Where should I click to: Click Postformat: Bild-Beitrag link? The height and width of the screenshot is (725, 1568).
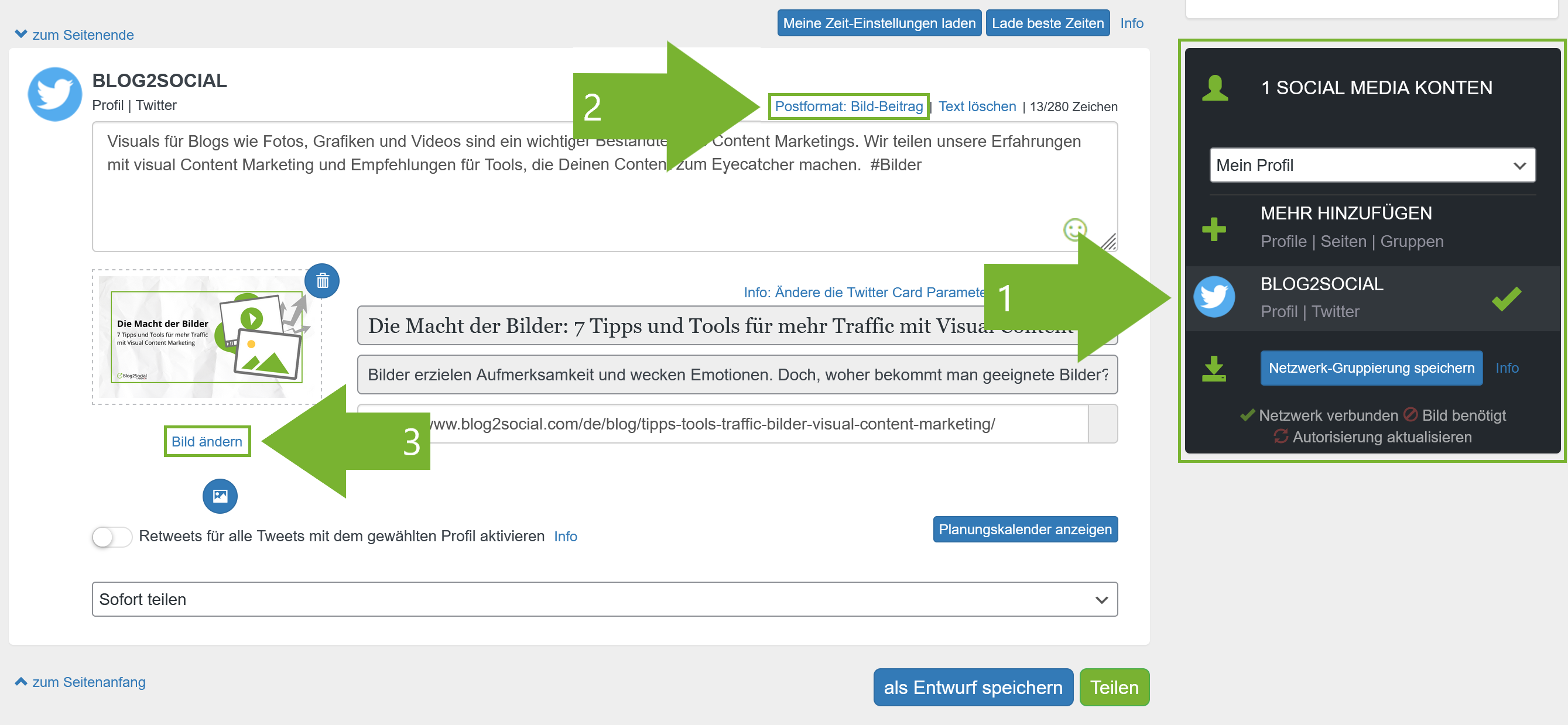click(x=848, y=106)
